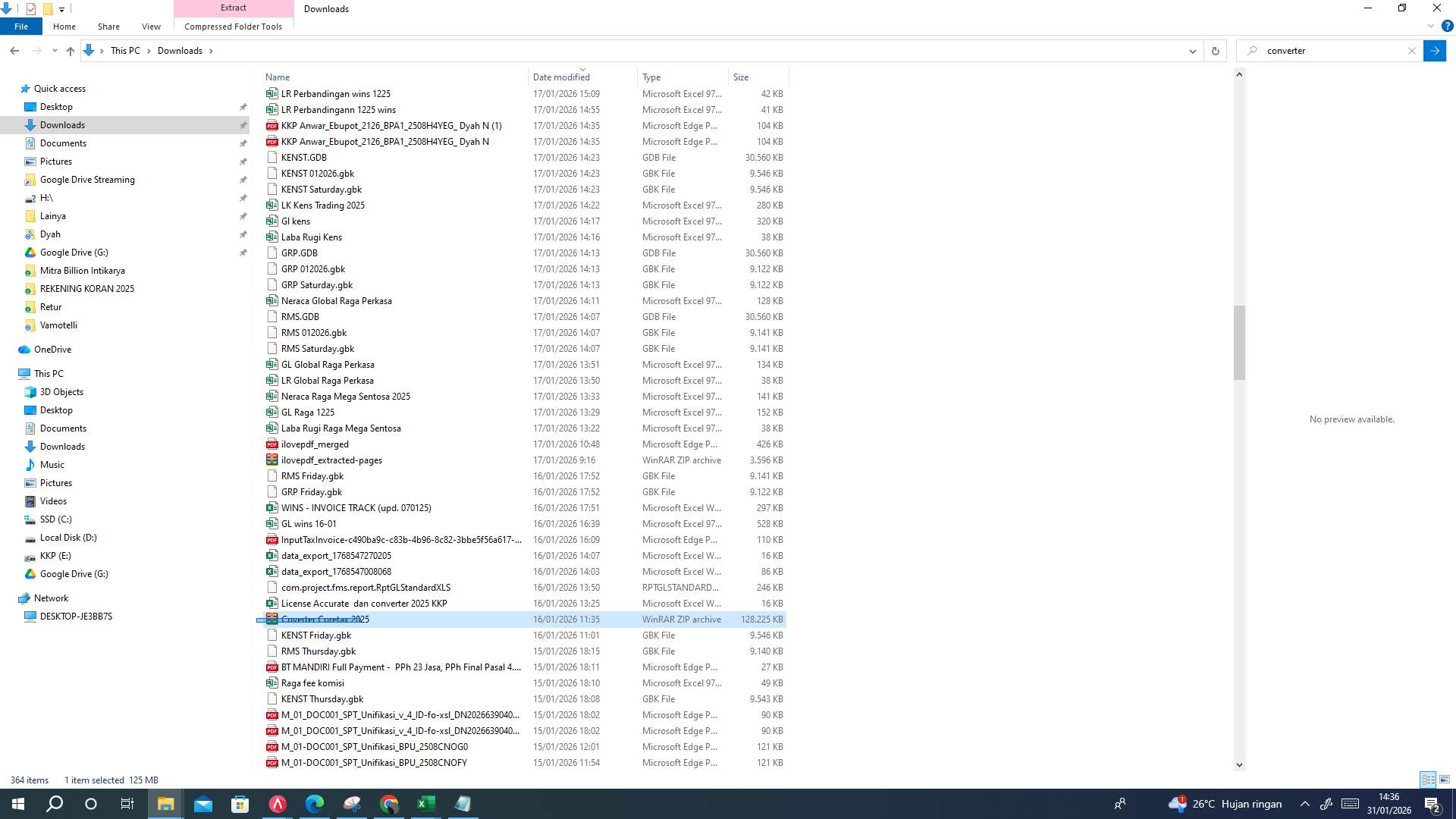Image resolution: width=1456 pixels, height=819 pixels.
Task: Open the Compressed Folder Tools tab
Action: (233, 26)
